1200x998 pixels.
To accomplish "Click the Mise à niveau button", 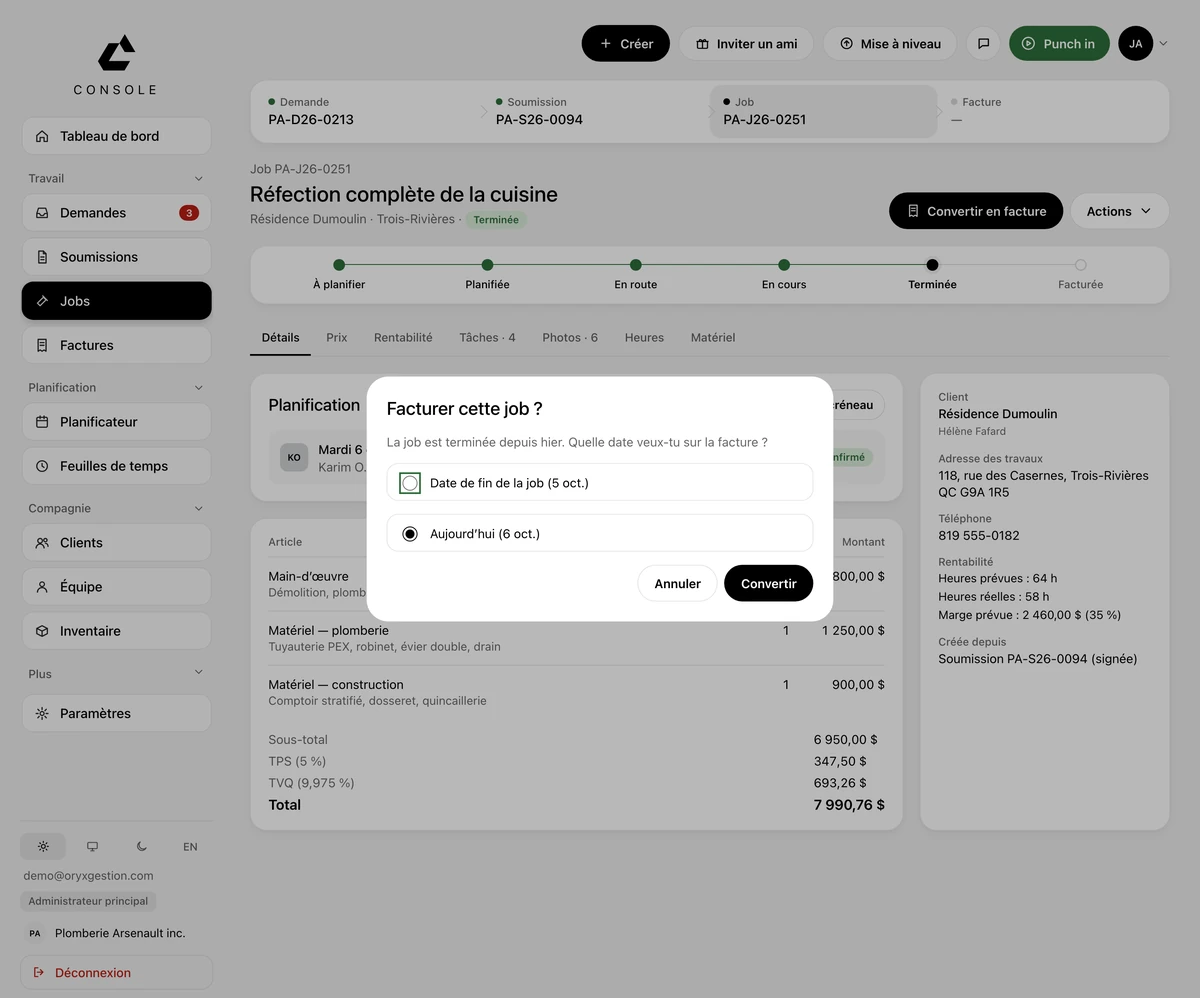I will (890, 44).
